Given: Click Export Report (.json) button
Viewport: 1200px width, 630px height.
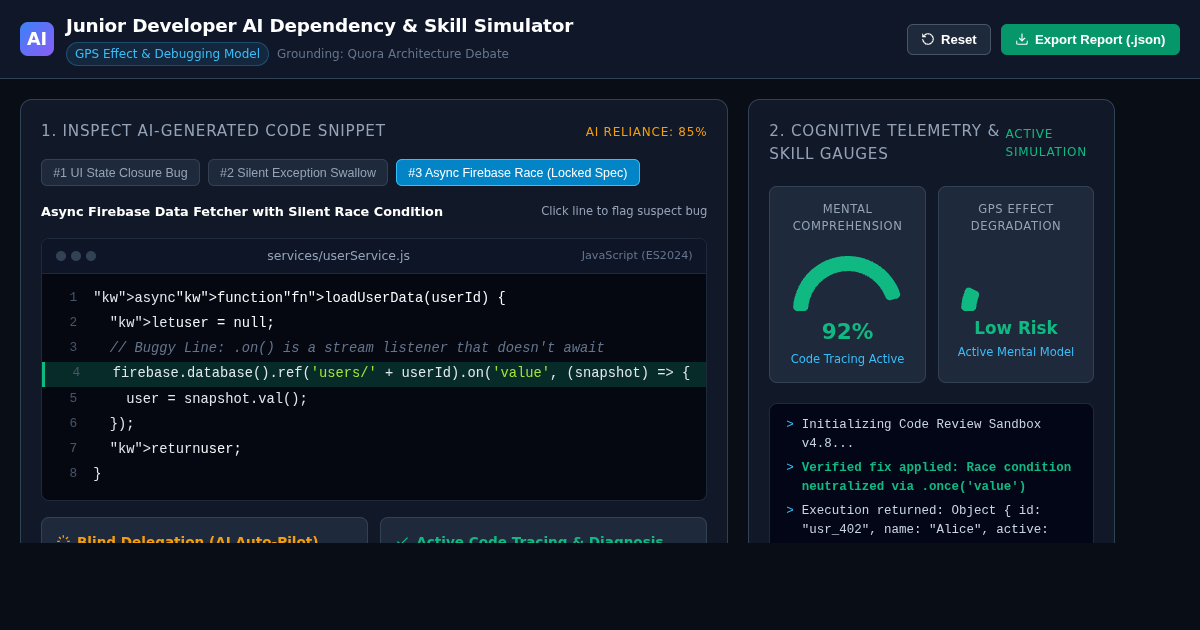Looking at the screenshot, I should [1090, 39].
